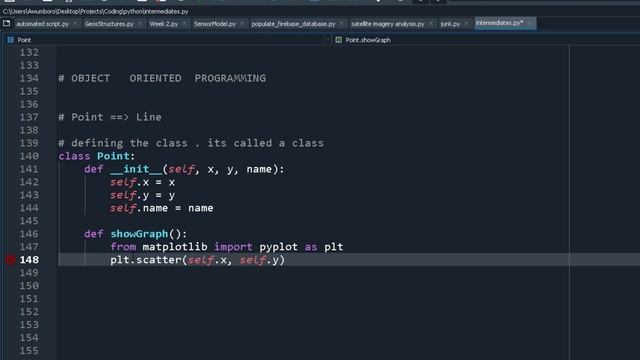This screenshot has height=360, width=640.
Task: Close the Week 2.py tab
Action: [x=184, y=24]
